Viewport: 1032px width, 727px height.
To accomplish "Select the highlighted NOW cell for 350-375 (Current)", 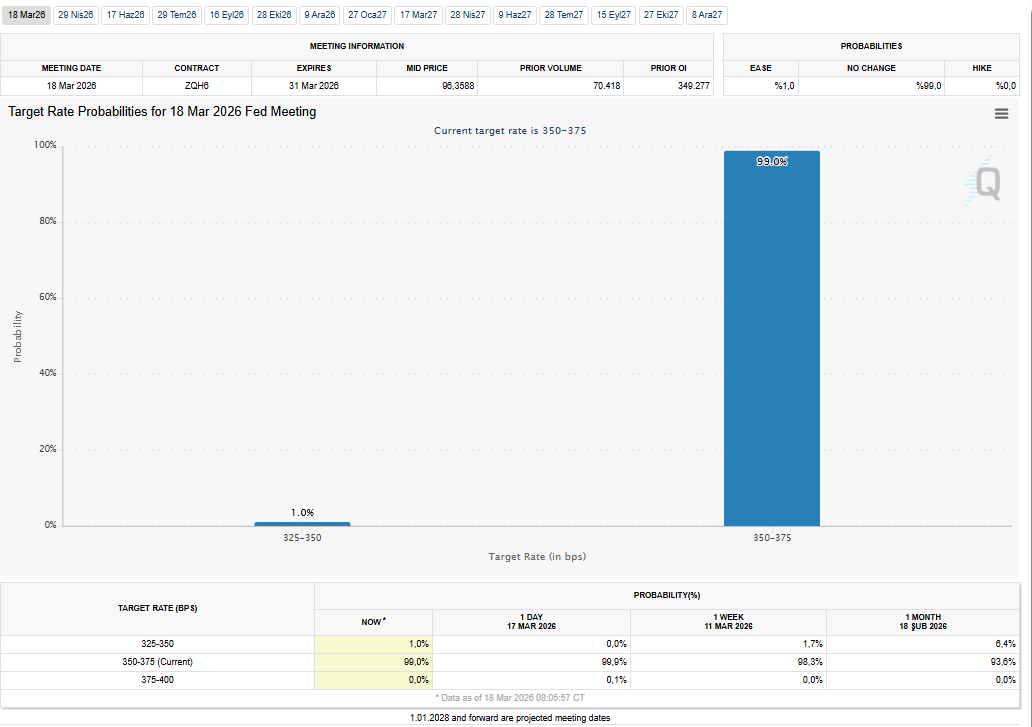I will point(373,662).
